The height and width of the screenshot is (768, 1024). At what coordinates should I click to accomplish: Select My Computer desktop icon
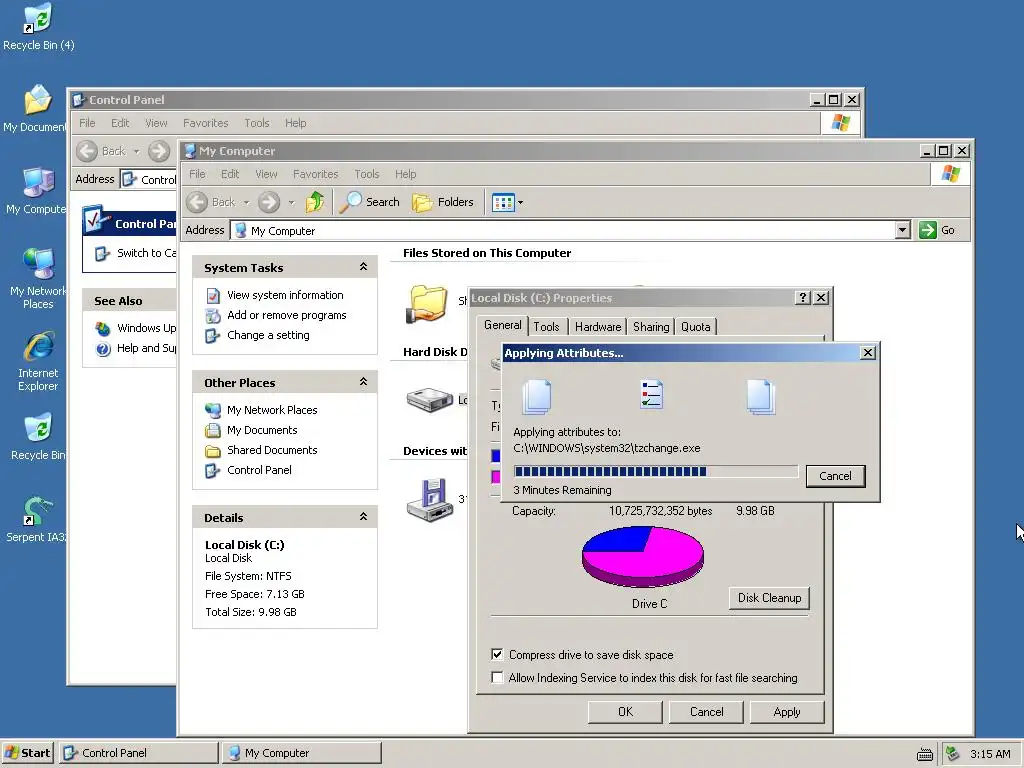point(37,191)
